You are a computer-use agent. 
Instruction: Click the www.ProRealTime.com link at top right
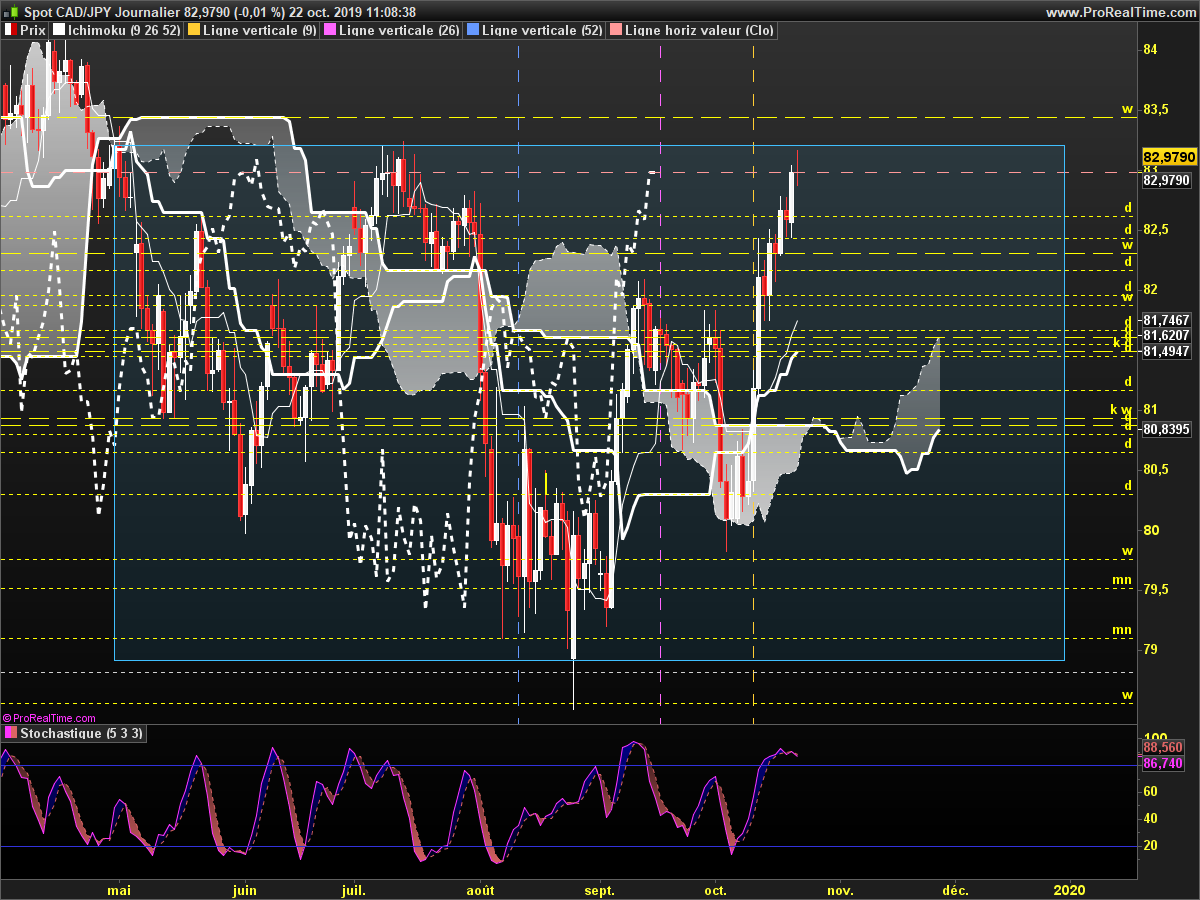[x=1119, y=12]
